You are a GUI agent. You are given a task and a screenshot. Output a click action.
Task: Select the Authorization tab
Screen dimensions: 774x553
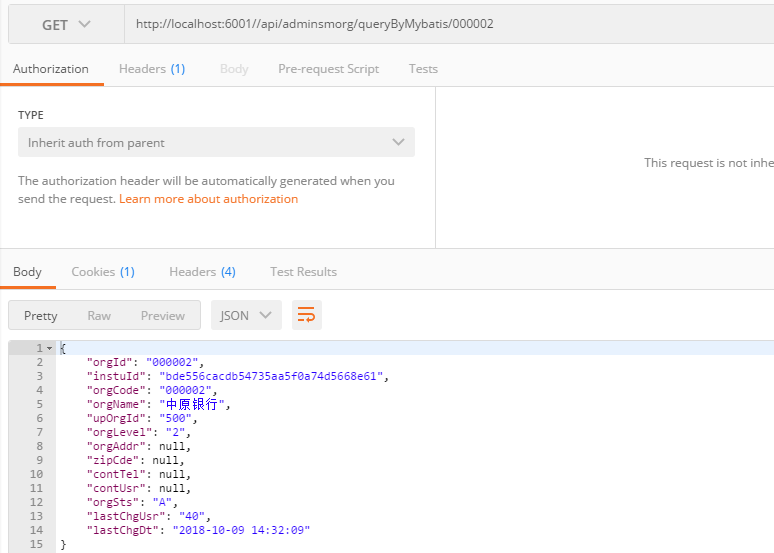pyautogui.click(x=51, y=69)
